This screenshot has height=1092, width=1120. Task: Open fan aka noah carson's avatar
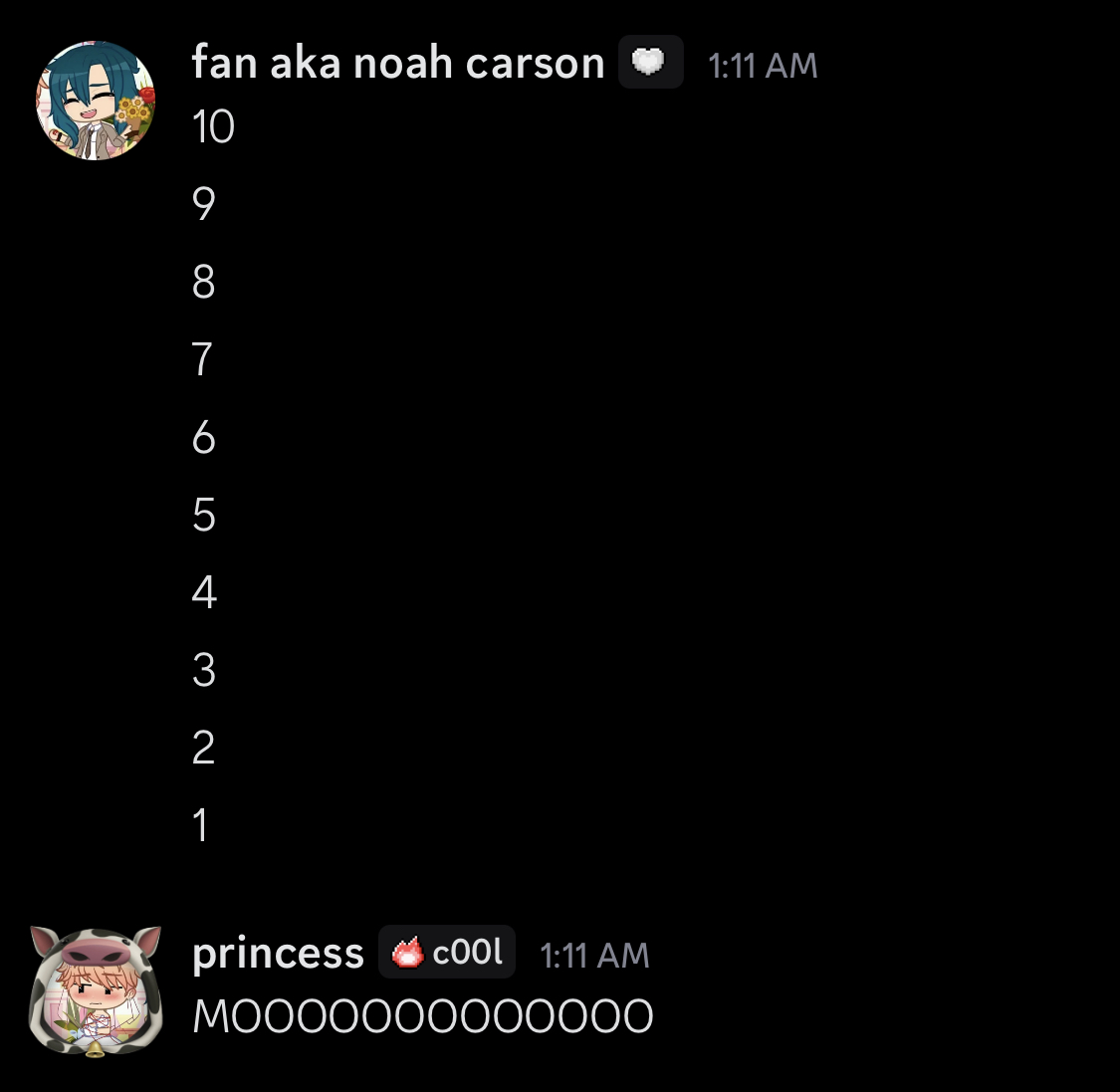coord(95,100)
